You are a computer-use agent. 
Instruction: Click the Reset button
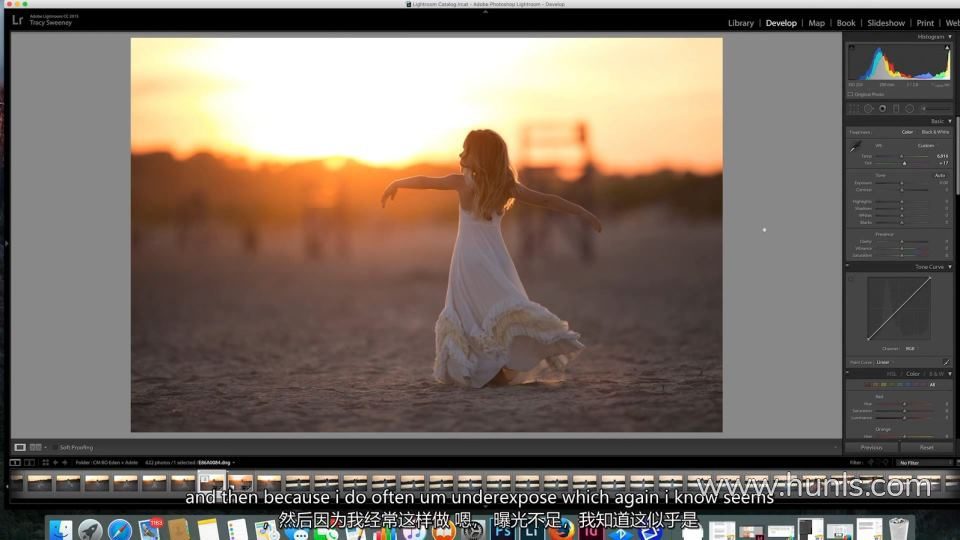(x=926, y=447)
